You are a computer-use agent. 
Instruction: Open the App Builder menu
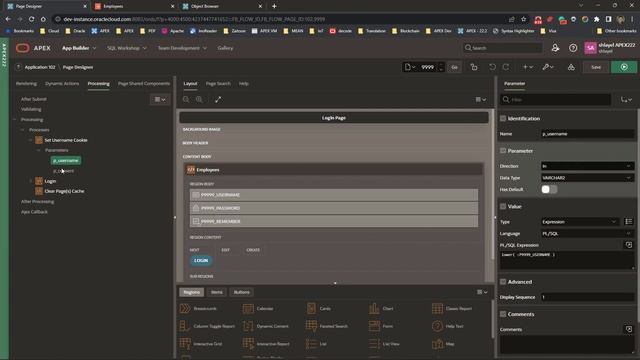click(79, 48)
